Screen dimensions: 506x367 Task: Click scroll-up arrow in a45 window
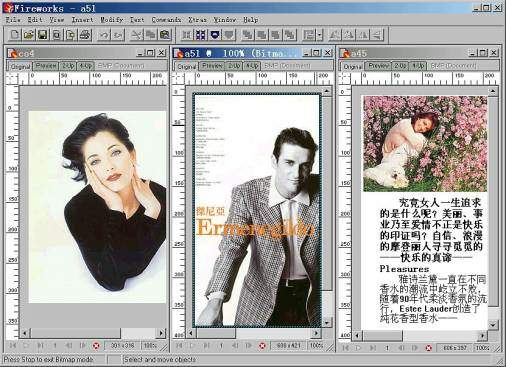point(492,91)
